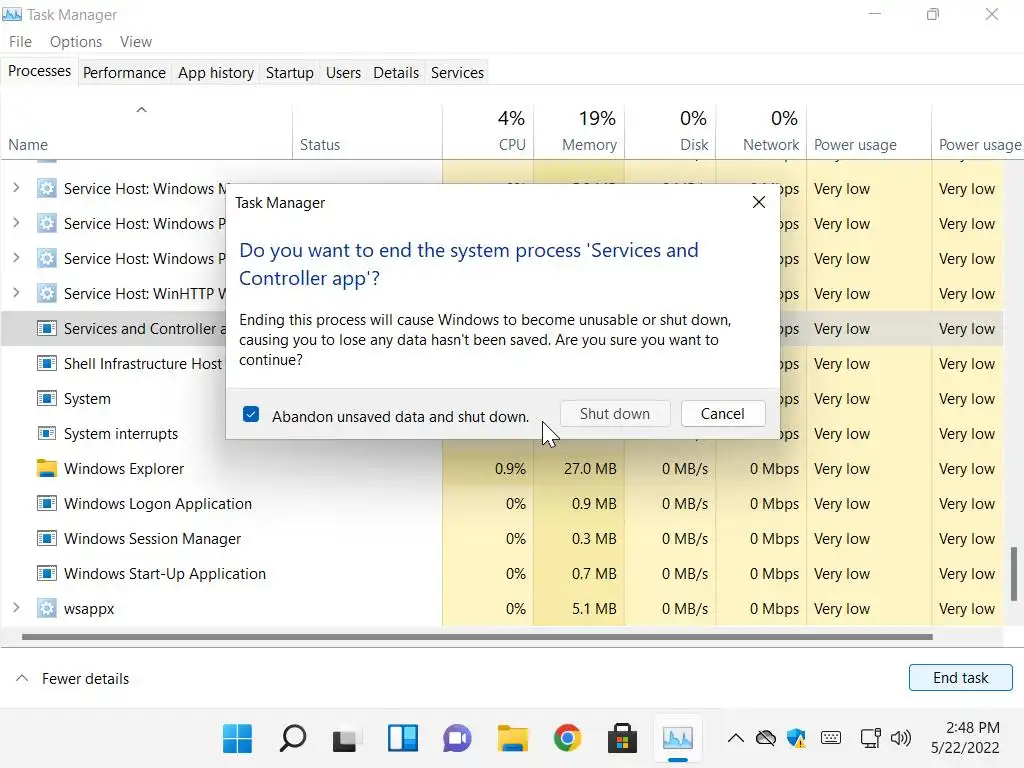1024x768 pixels.
Task: Click Windows Explorer CPU value 0.9%
Action: tap(510, 469)
